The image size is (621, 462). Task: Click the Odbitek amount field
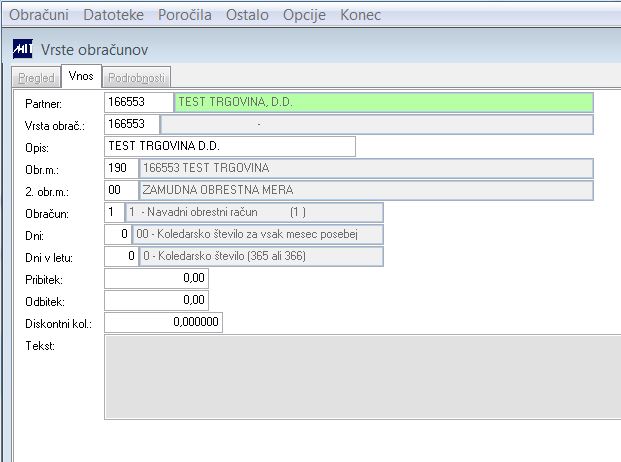[x=156, y=300]
